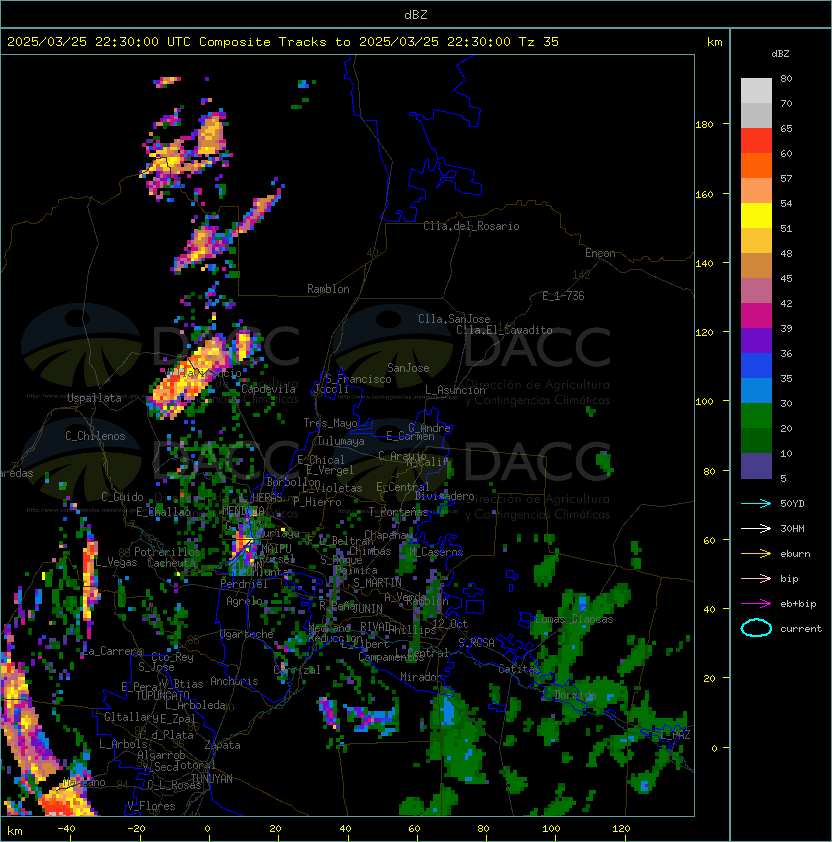
Task: Select the light blue 35 dBZ swatch
Action: 756,390
